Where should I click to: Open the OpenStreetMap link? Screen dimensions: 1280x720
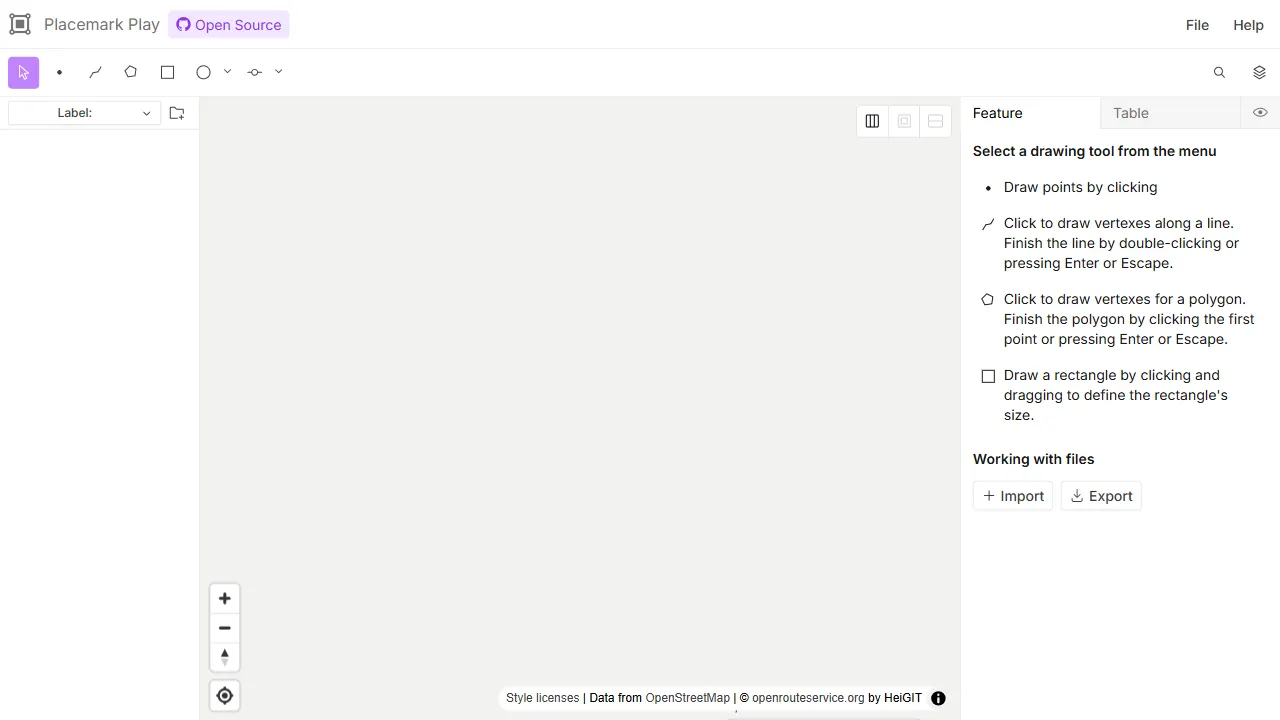pos(688,698)
